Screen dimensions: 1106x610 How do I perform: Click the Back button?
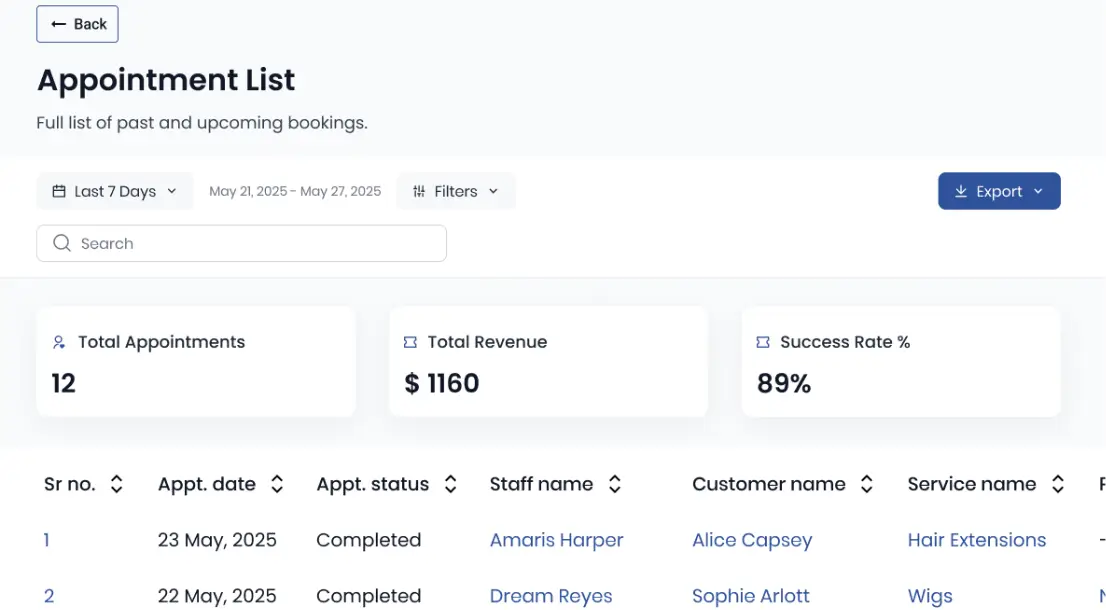click(x=77, y=24)
